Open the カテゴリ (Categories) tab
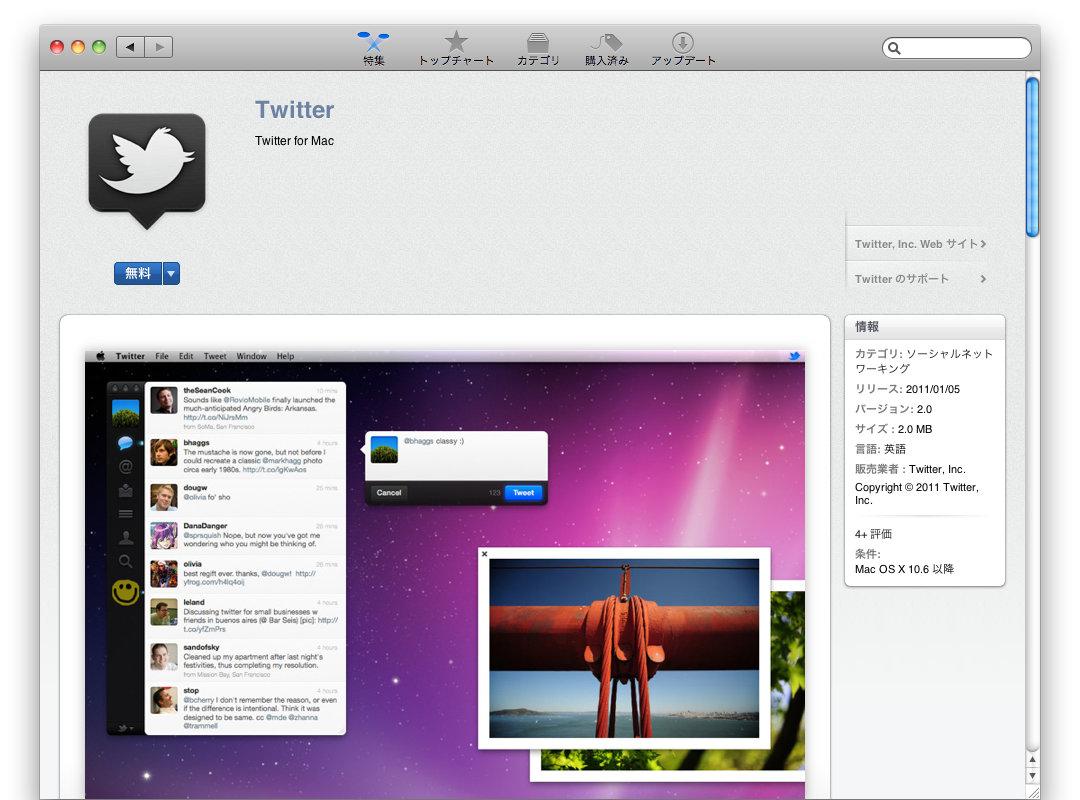The image size is (1080, 800). click(538, 48)
